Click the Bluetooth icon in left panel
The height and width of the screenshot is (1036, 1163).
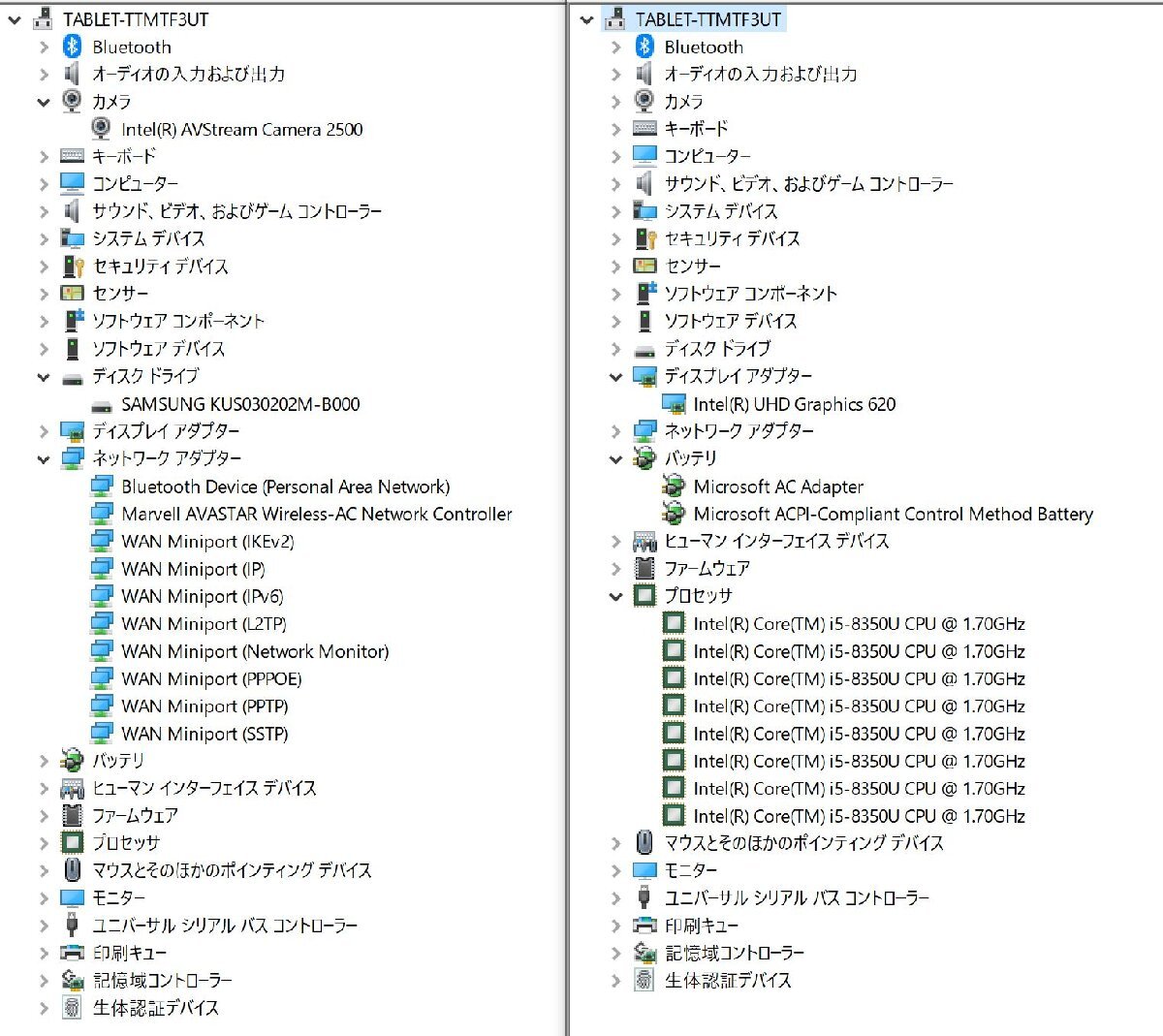tap(72, 47)
